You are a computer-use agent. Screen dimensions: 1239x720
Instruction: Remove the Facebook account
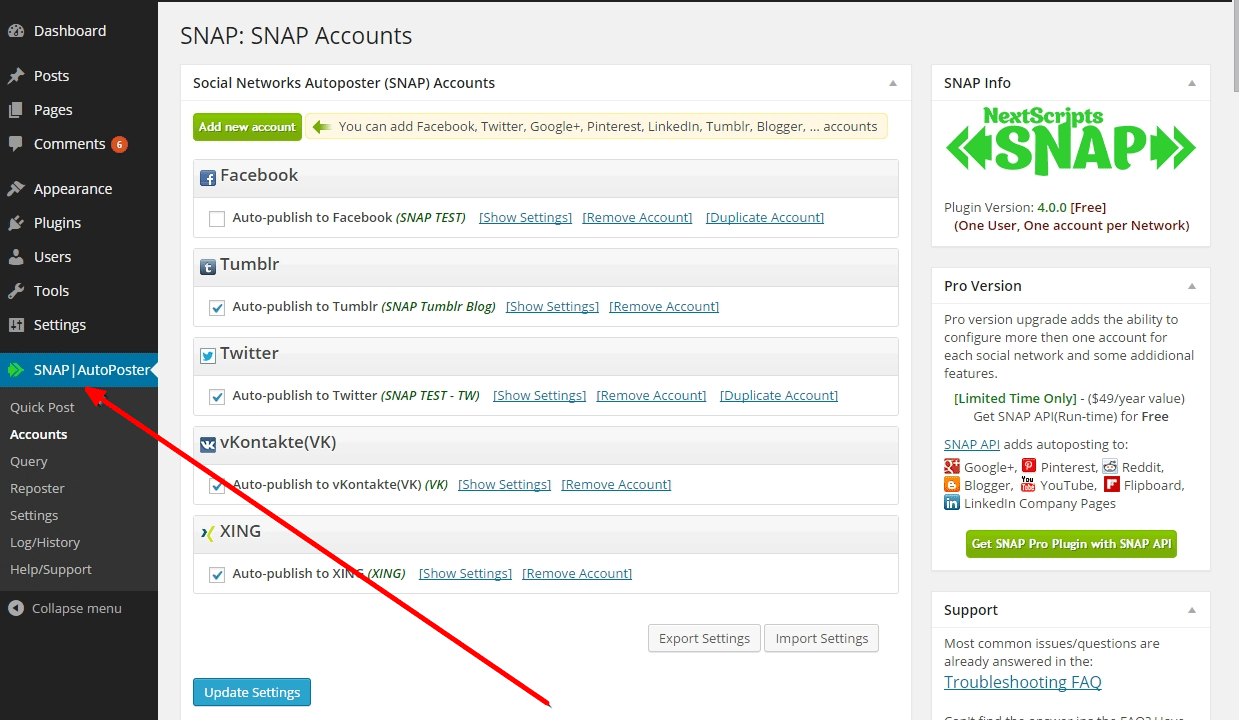pyautogui.click(x=638, y=217)
